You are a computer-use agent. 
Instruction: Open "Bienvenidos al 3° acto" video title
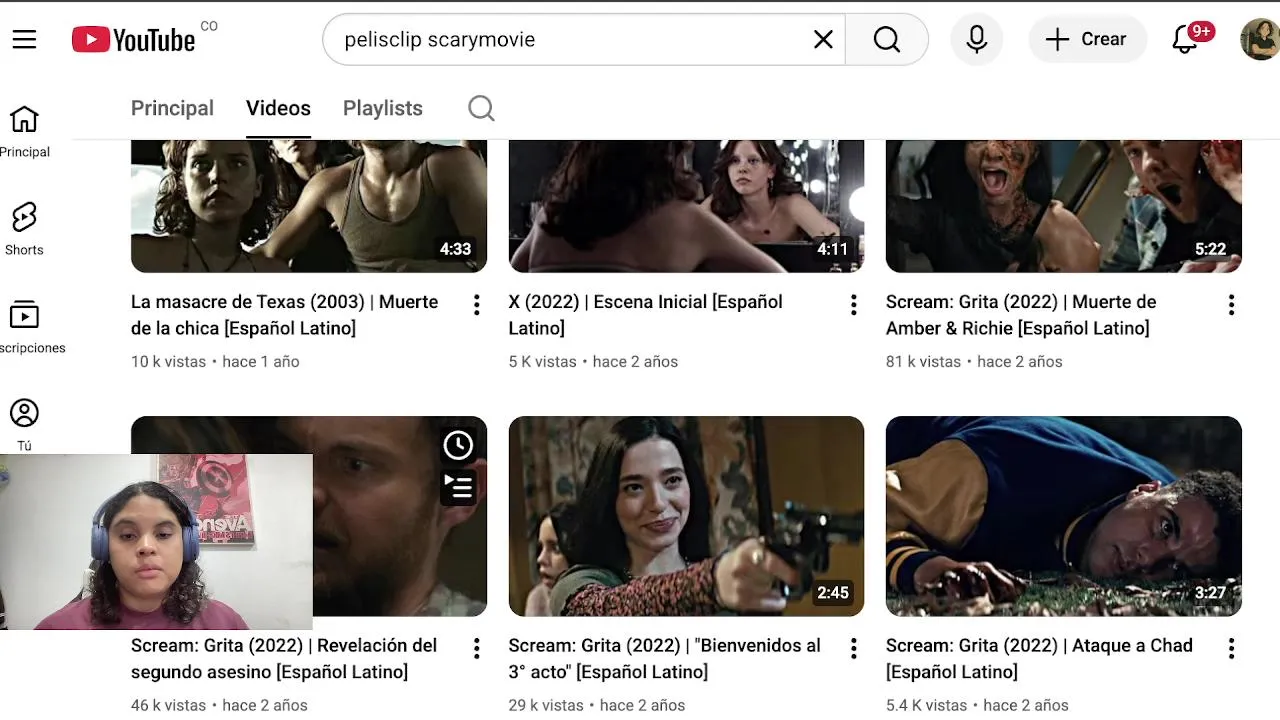(664, 658)
